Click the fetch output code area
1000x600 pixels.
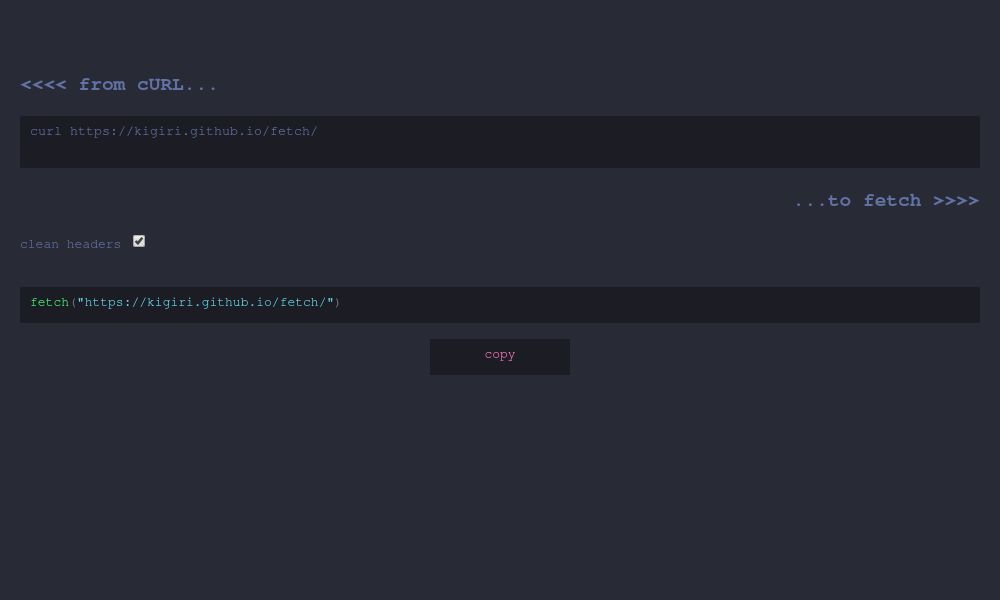point(500,304)
